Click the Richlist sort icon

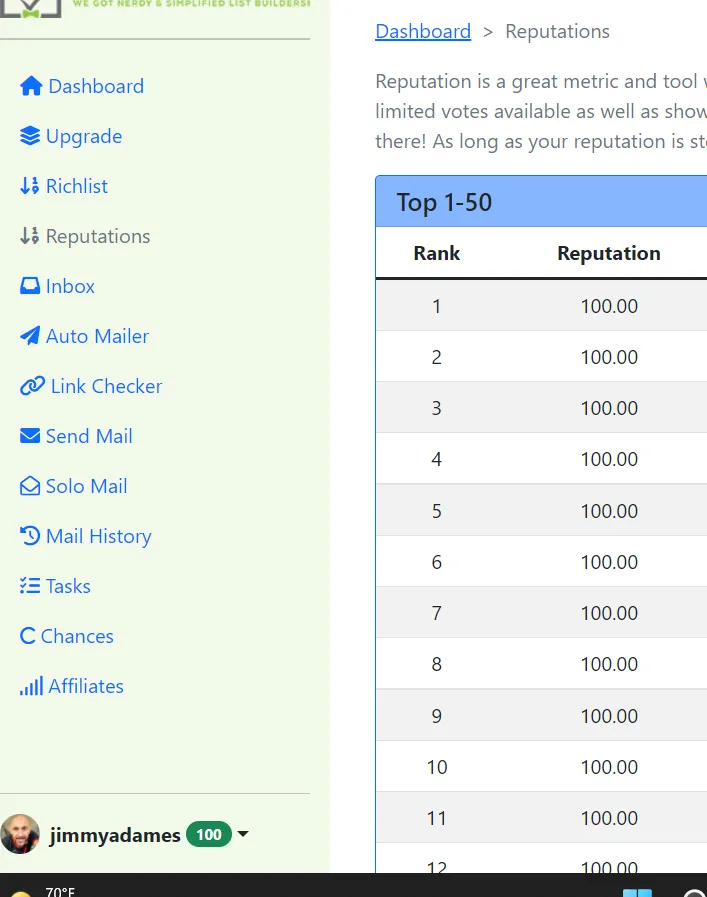pos(30,186)
